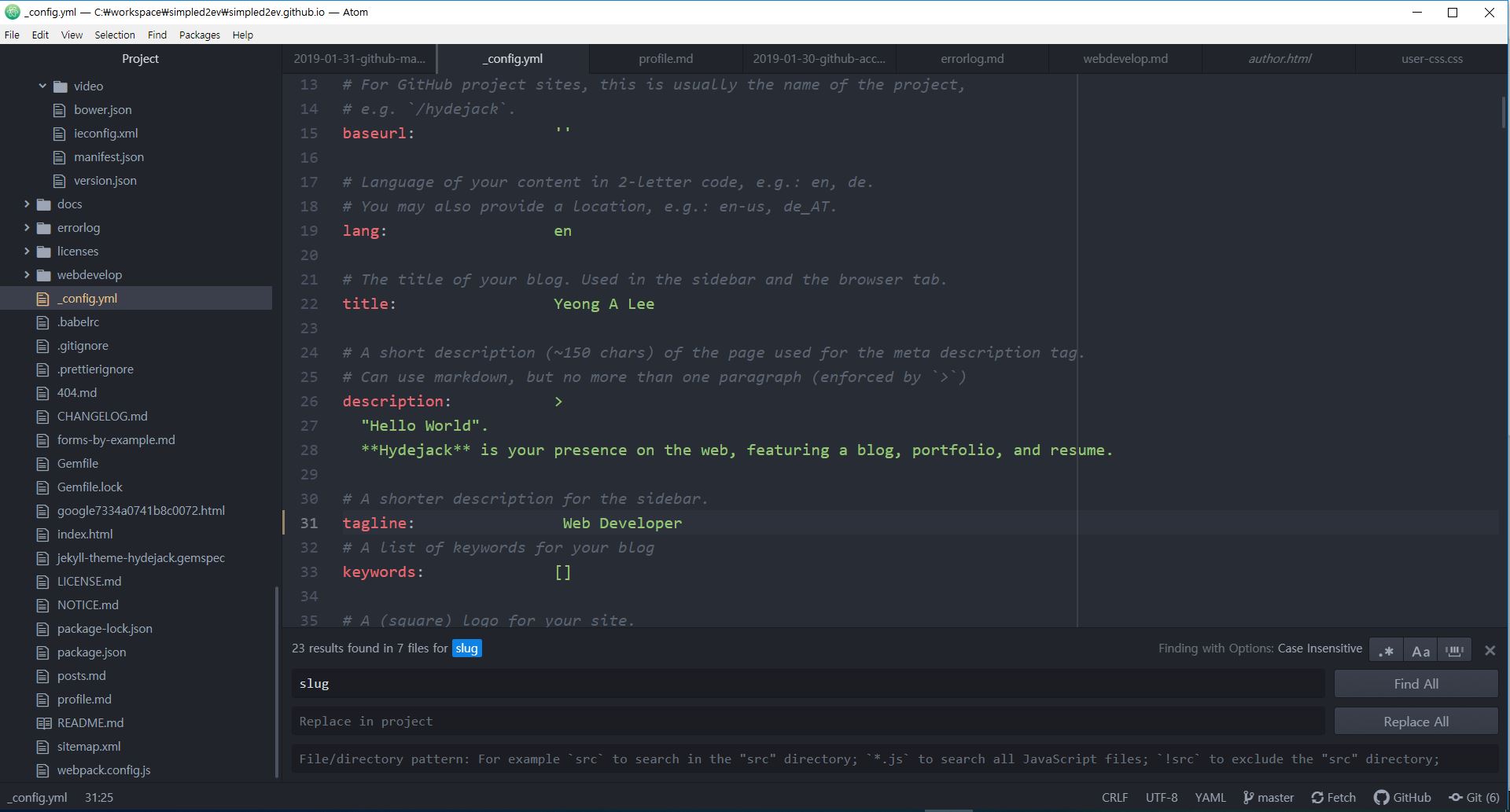Switch to the profile.md tab

point(665,58)
